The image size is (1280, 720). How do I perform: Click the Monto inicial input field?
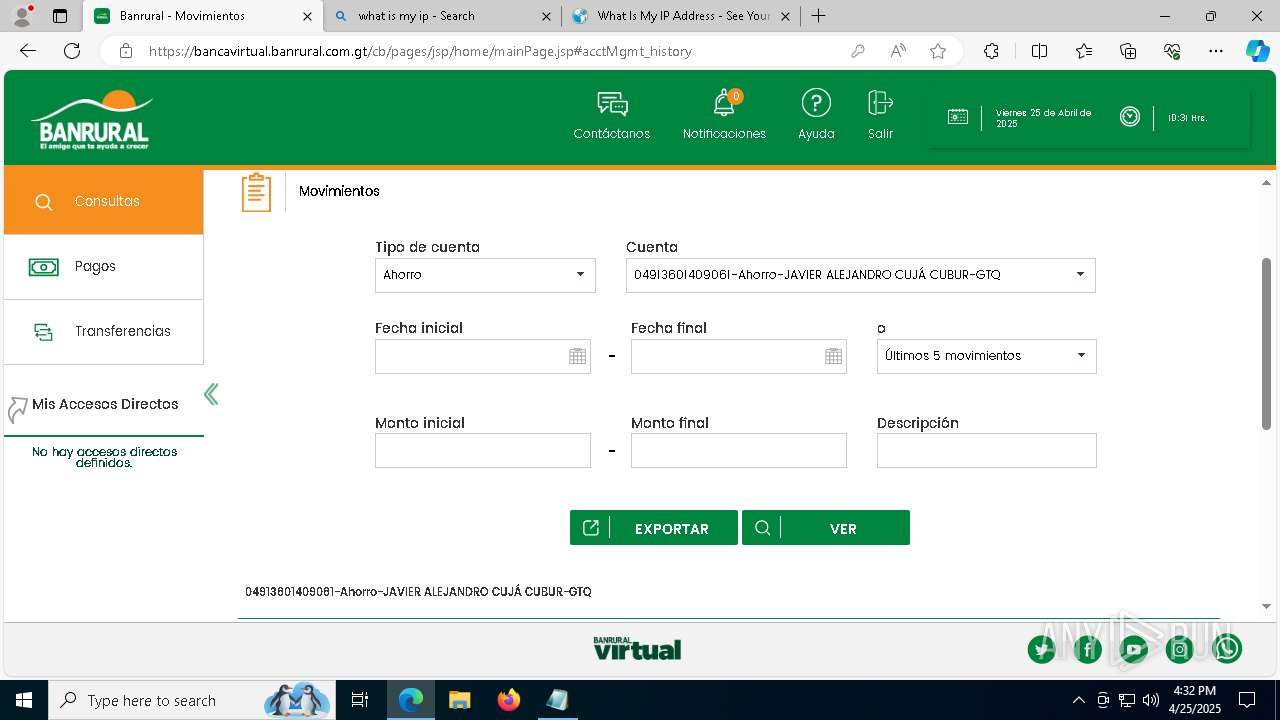(483, 450)
